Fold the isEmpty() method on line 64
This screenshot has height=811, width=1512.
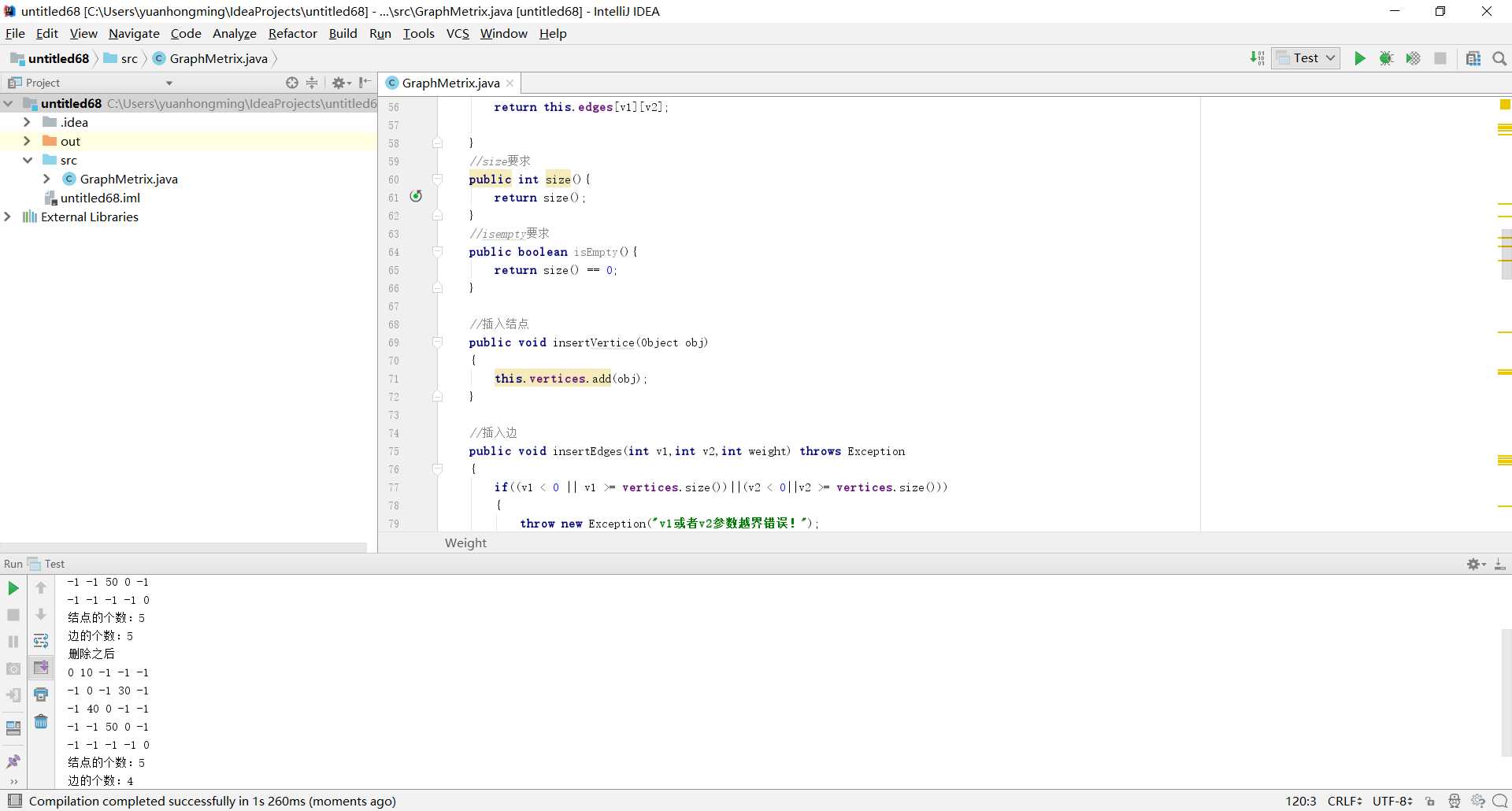tap(437, 252)
